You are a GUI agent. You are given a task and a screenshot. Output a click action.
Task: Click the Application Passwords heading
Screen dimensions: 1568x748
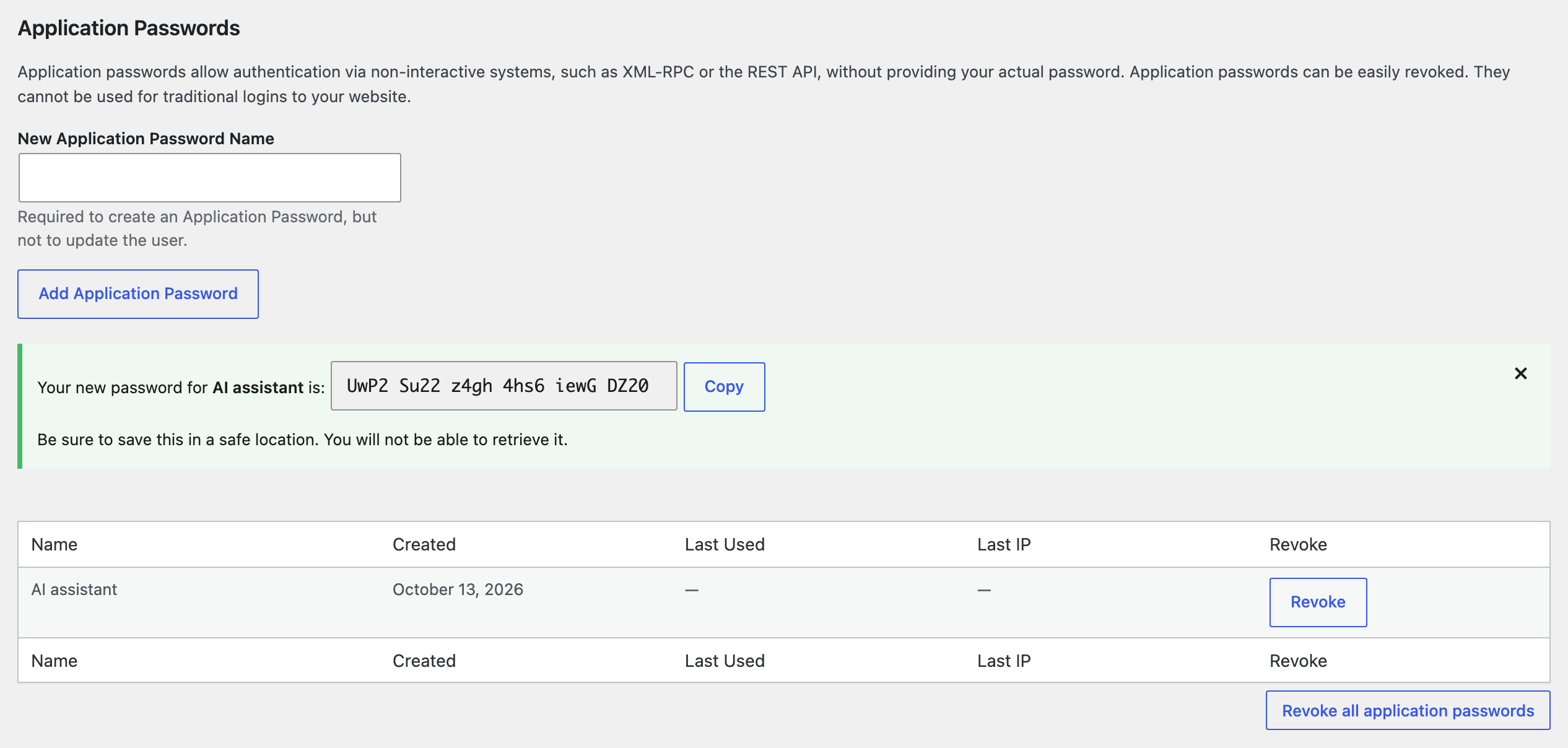pos(129,28)
